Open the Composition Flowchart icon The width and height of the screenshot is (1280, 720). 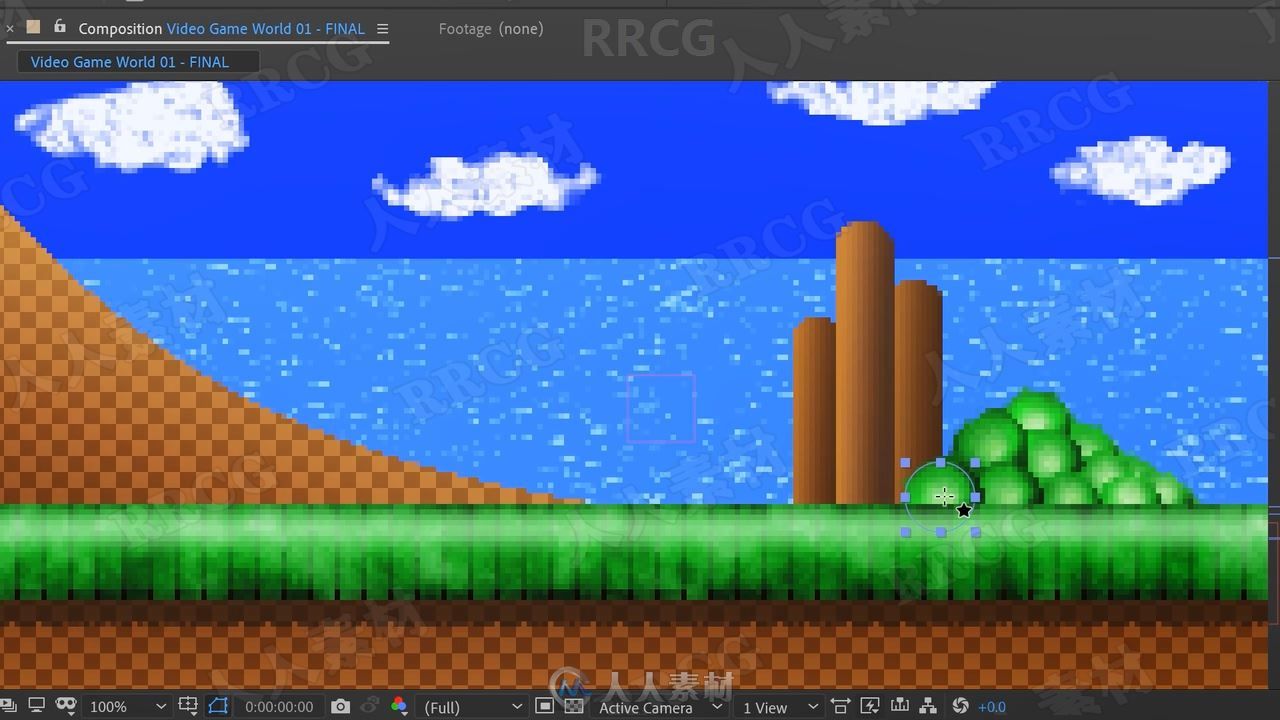pos(928,706)
